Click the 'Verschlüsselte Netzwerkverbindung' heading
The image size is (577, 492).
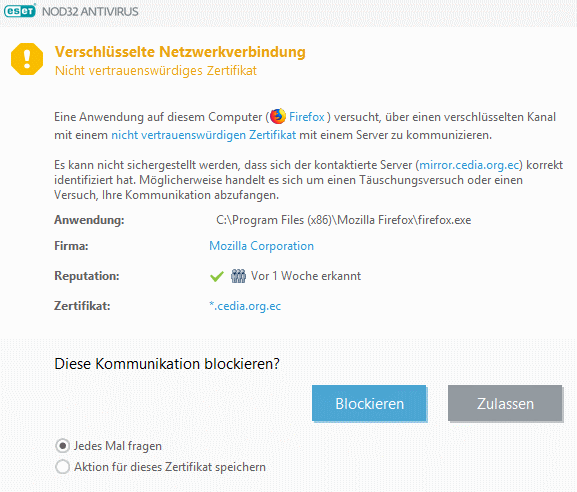click(x=180, y=52)
